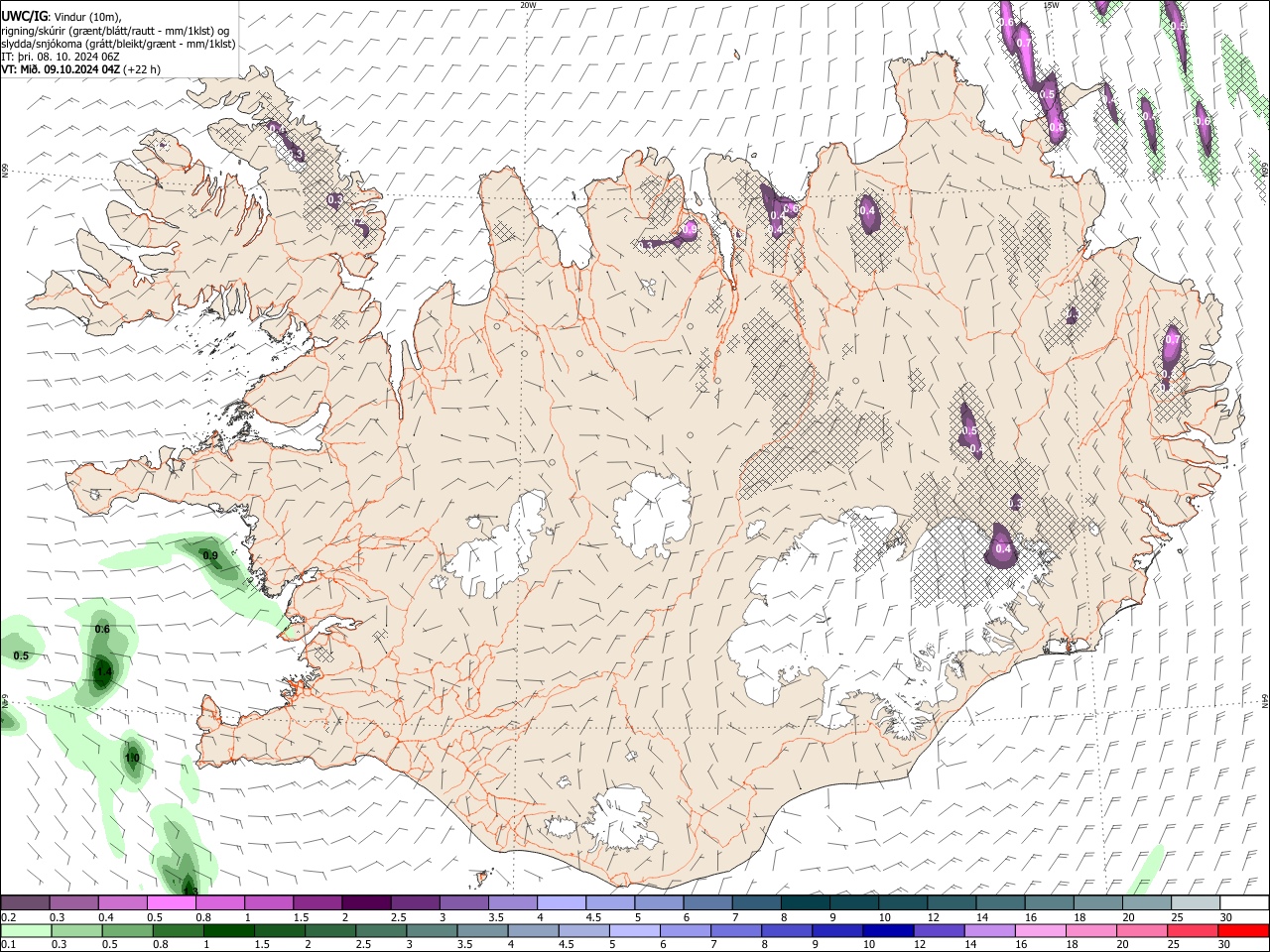Screen dimensions: 1270x952
Task: Click the 'UWC/IG: Vindur (10m)' title text
Action: click(62, 16)
